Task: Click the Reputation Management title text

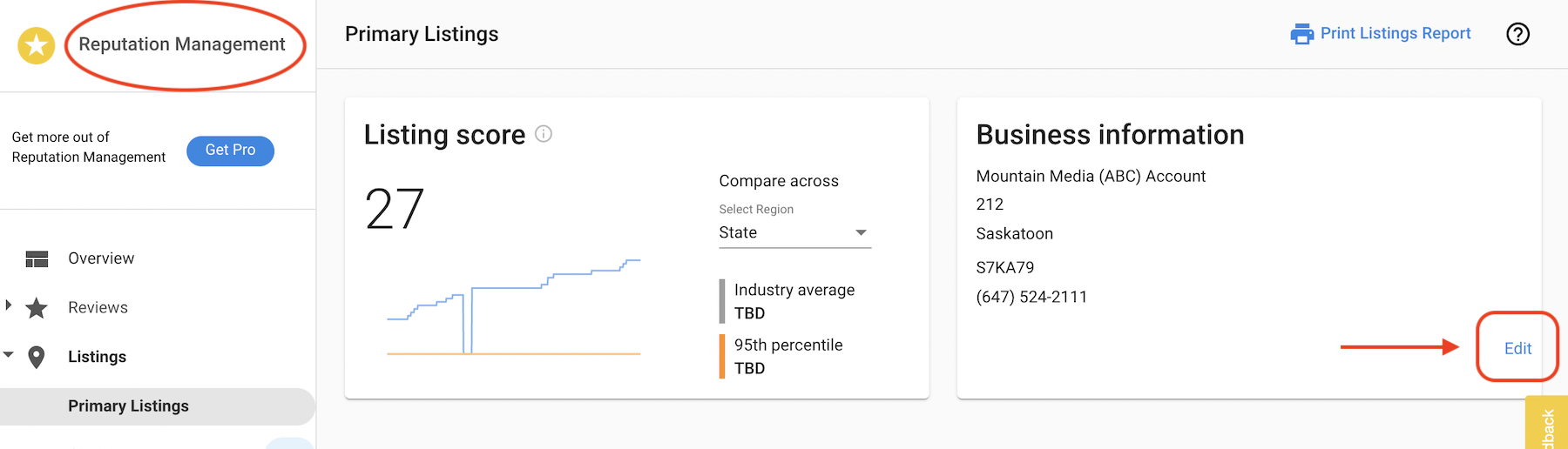Action: tap(182, 44)
